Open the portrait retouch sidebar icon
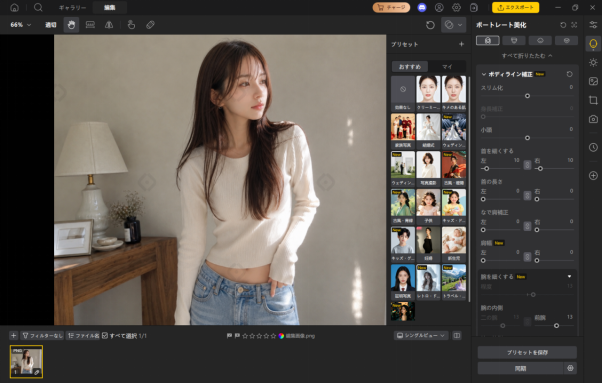 (x=593, y=44)
